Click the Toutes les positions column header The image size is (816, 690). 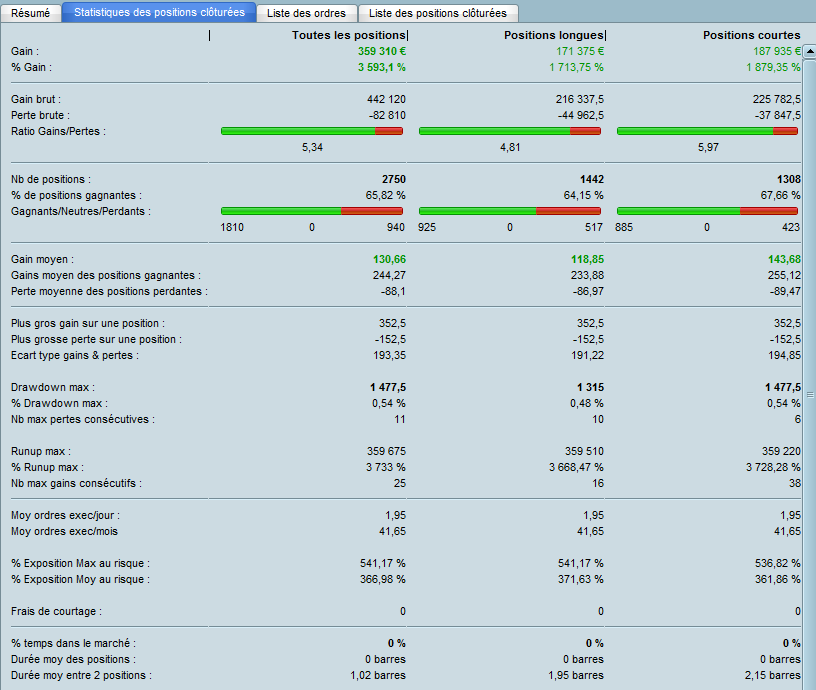348,35
